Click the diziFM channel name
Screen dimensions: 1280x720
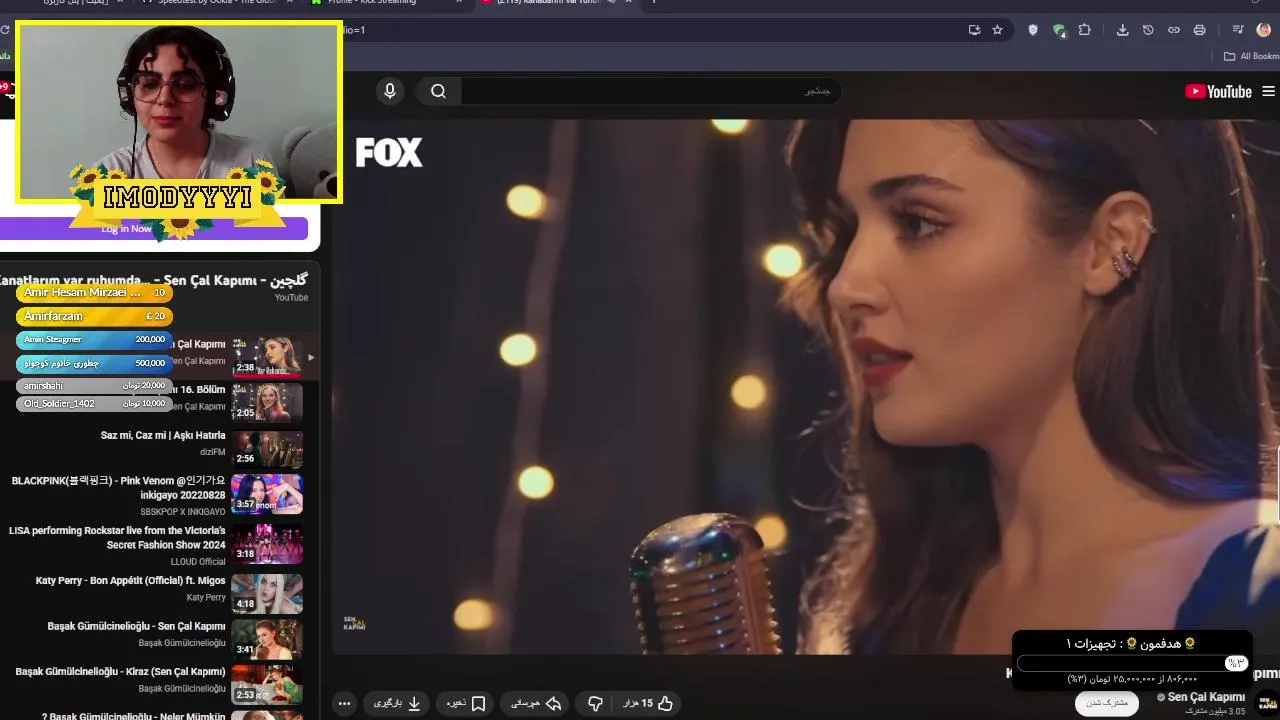tap(213, 452)
